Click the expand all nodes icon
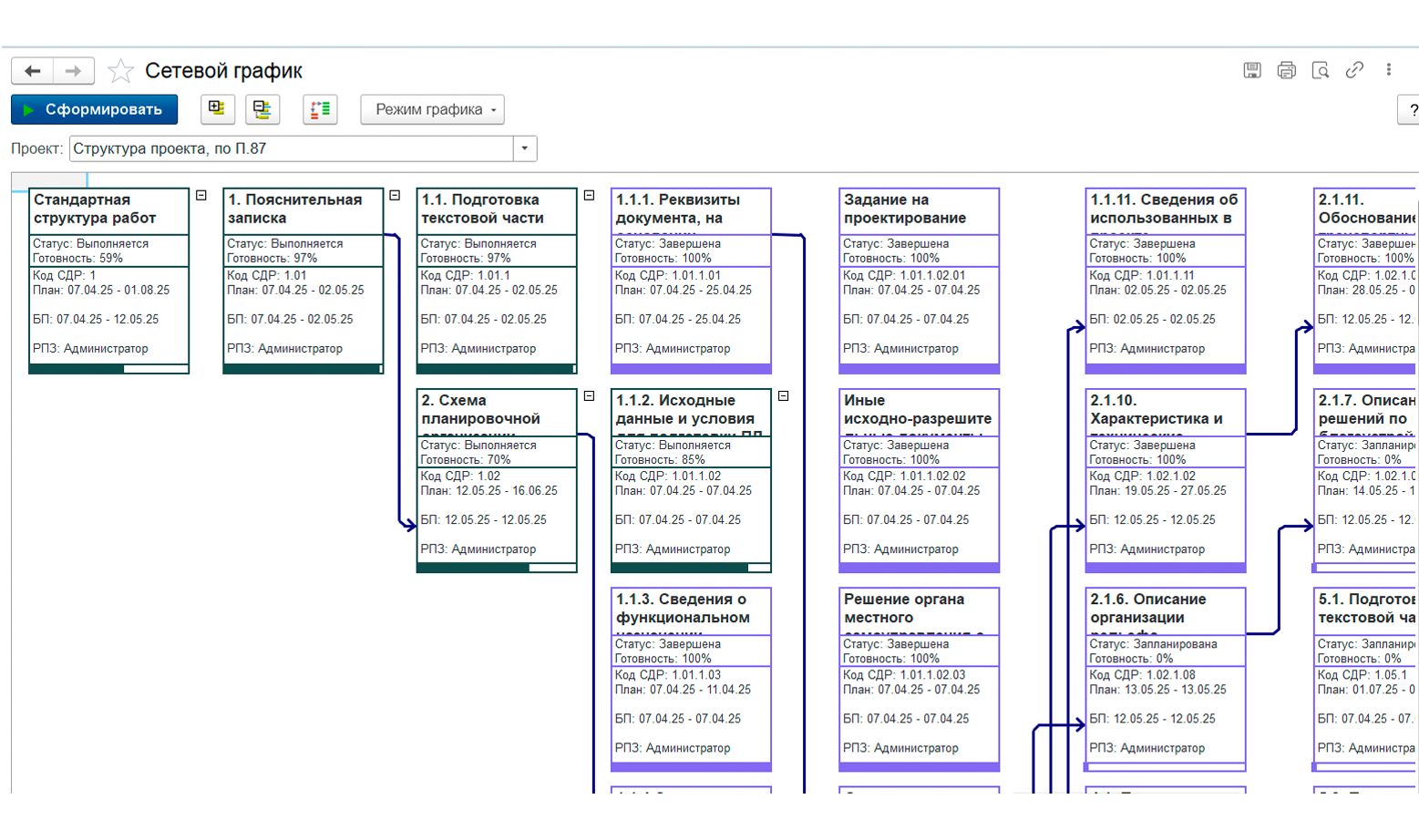 point(217,109)
